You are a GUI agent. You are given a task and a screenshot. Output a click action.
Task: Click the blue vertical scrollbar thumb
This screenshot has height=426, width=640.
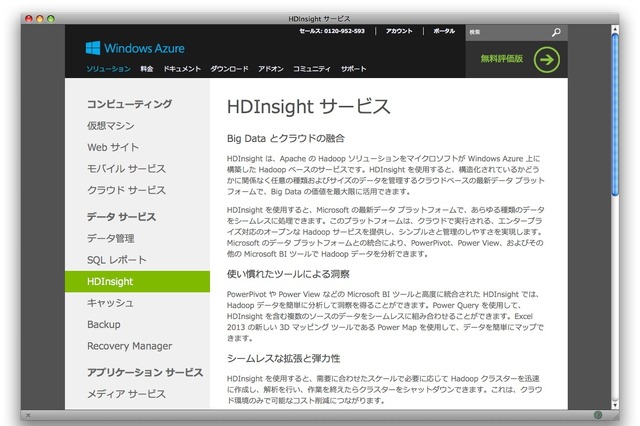(615, 115)
